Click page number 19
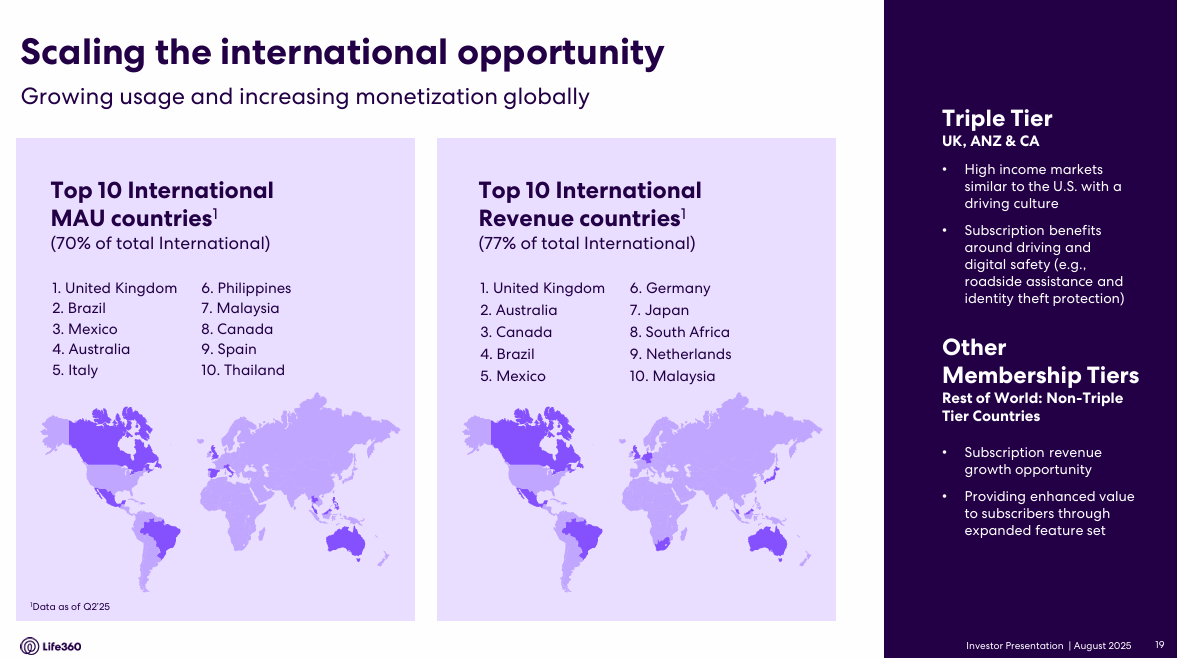The width and height of the screenshot is (1177, 658). pos(1160,645)
